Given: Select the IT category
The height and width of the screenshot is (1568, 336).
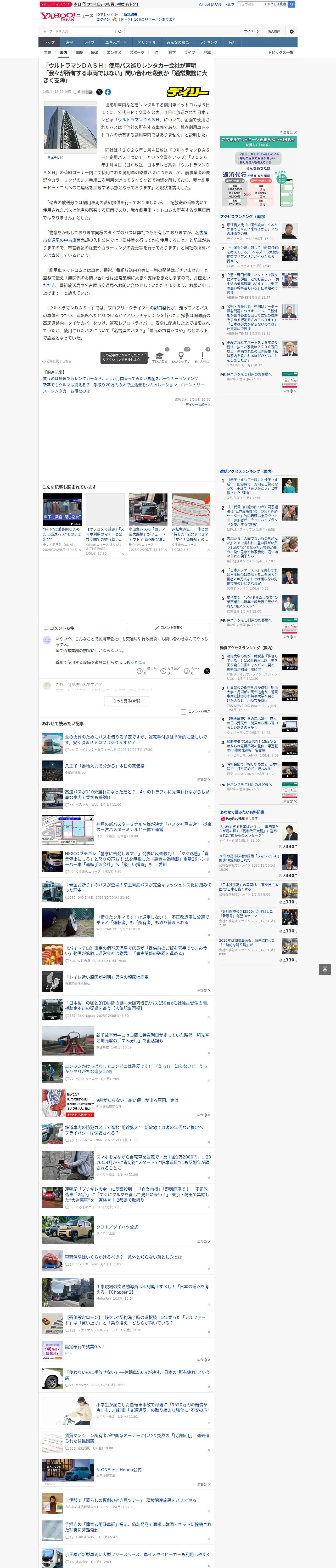Looking at the screenshot, I should click(156, 52).
